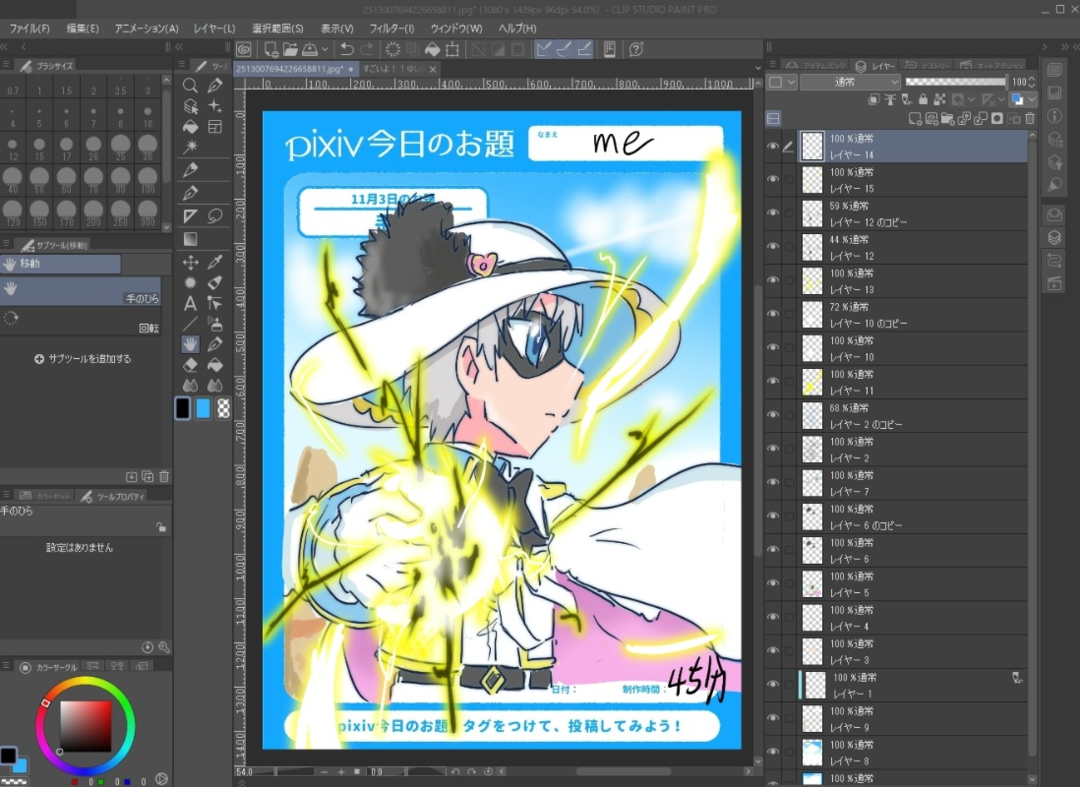Viewport: 1080px width, 787px height.
Task: Select the Zoom magnifier tool
Action: 190,84
